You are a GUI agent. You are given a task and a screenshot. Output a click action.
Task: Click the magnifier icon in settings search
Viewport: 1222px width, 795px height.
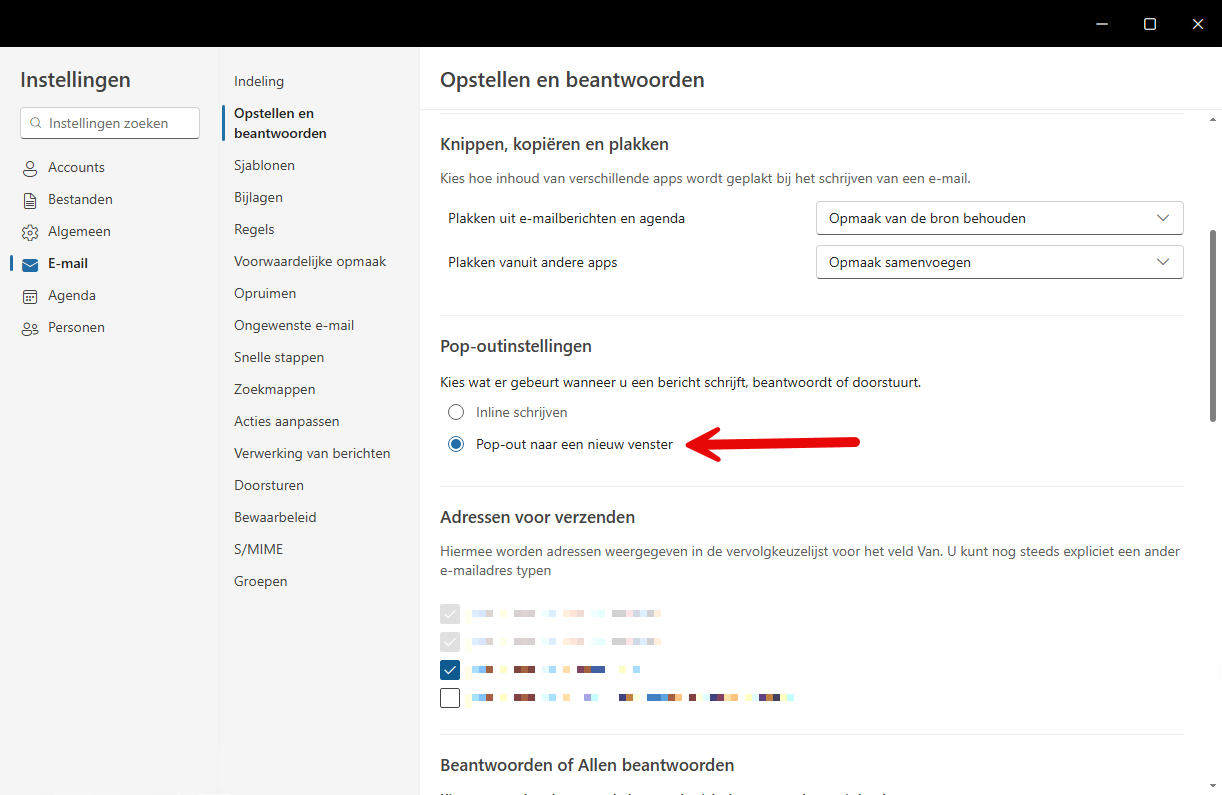(x=37, y=124)
